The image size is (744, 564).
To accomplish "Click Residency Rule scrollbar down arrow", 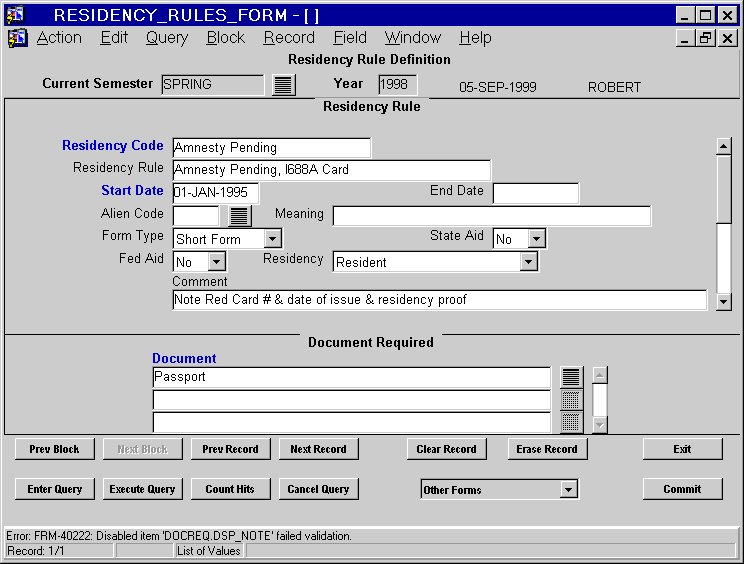I will (x=724, y=302).
